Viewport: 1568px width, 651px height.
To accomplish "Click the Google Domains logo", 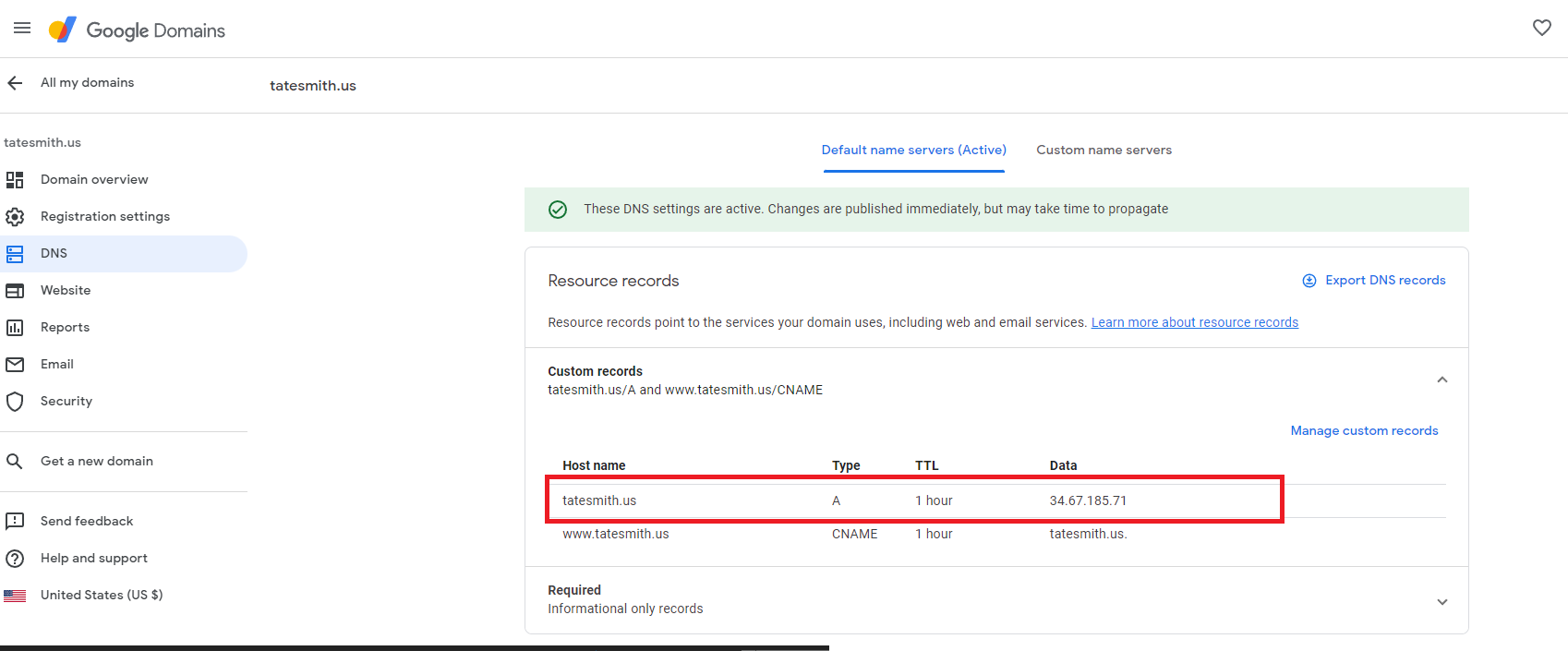I will [x=137, y=30].
